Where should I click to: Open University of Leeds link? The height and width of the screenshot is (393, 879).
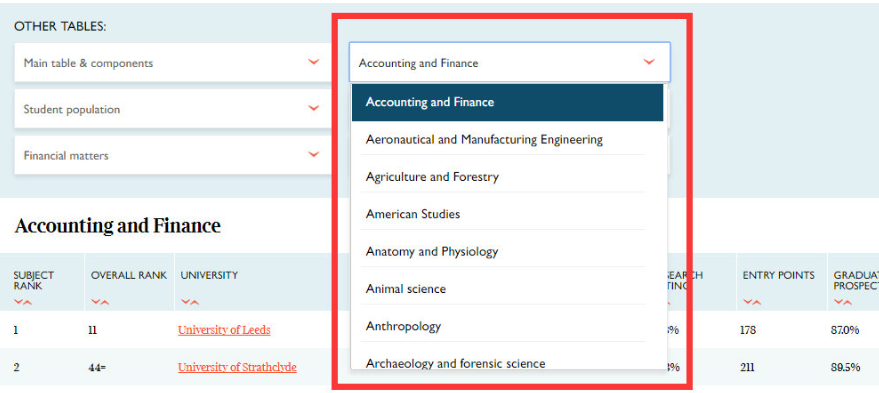tap(224, 330)
